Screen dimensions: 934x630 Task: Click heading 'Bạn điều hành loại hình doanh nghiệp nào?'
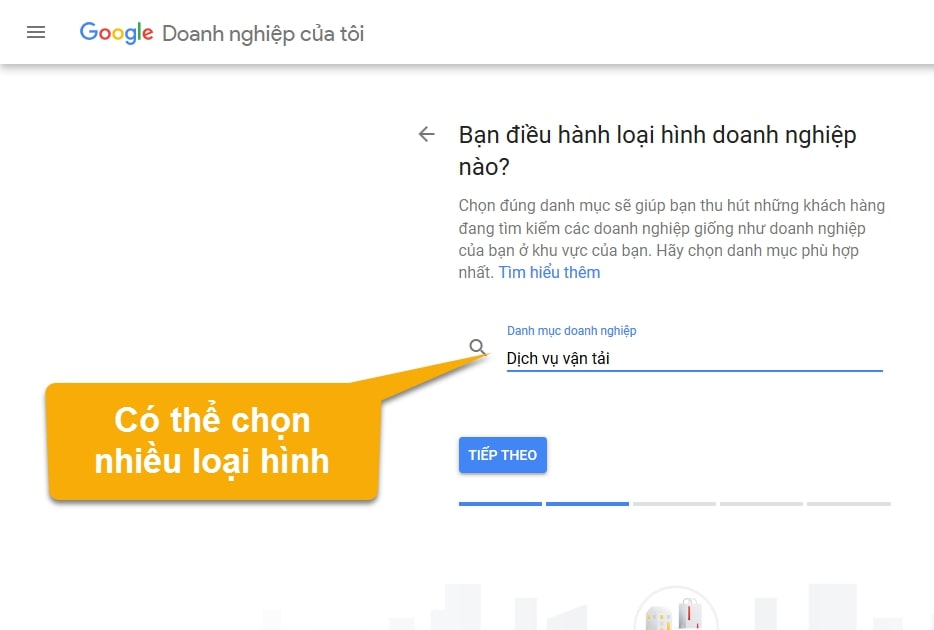click(657, 151)
